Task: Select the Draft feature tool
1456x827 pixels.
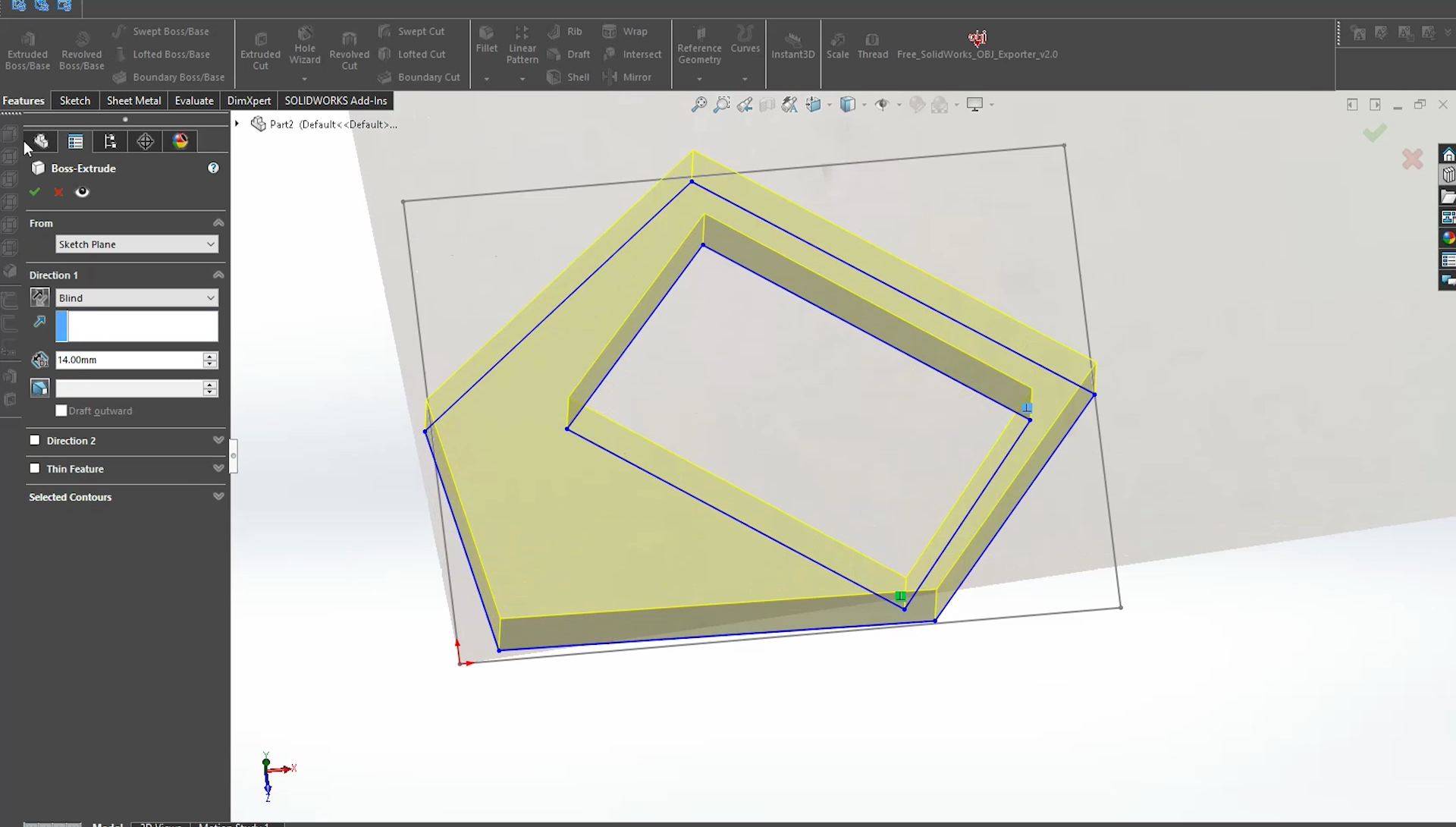Action: coord(568,54)
